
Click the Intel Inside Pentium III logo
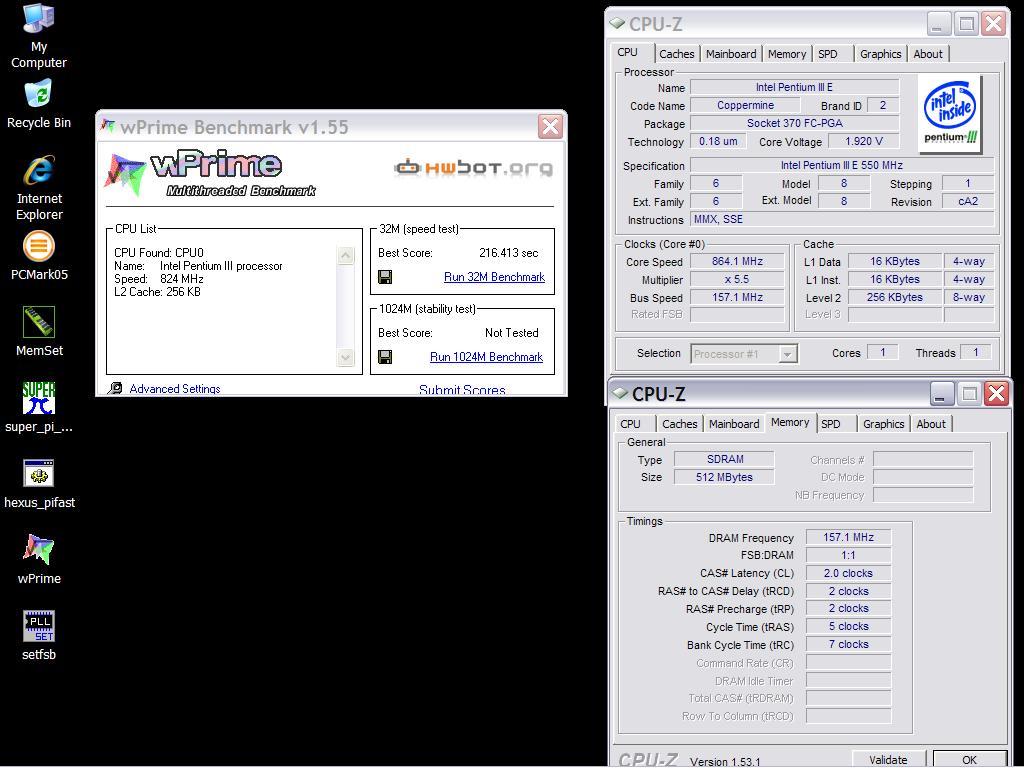tap(950, 114)
